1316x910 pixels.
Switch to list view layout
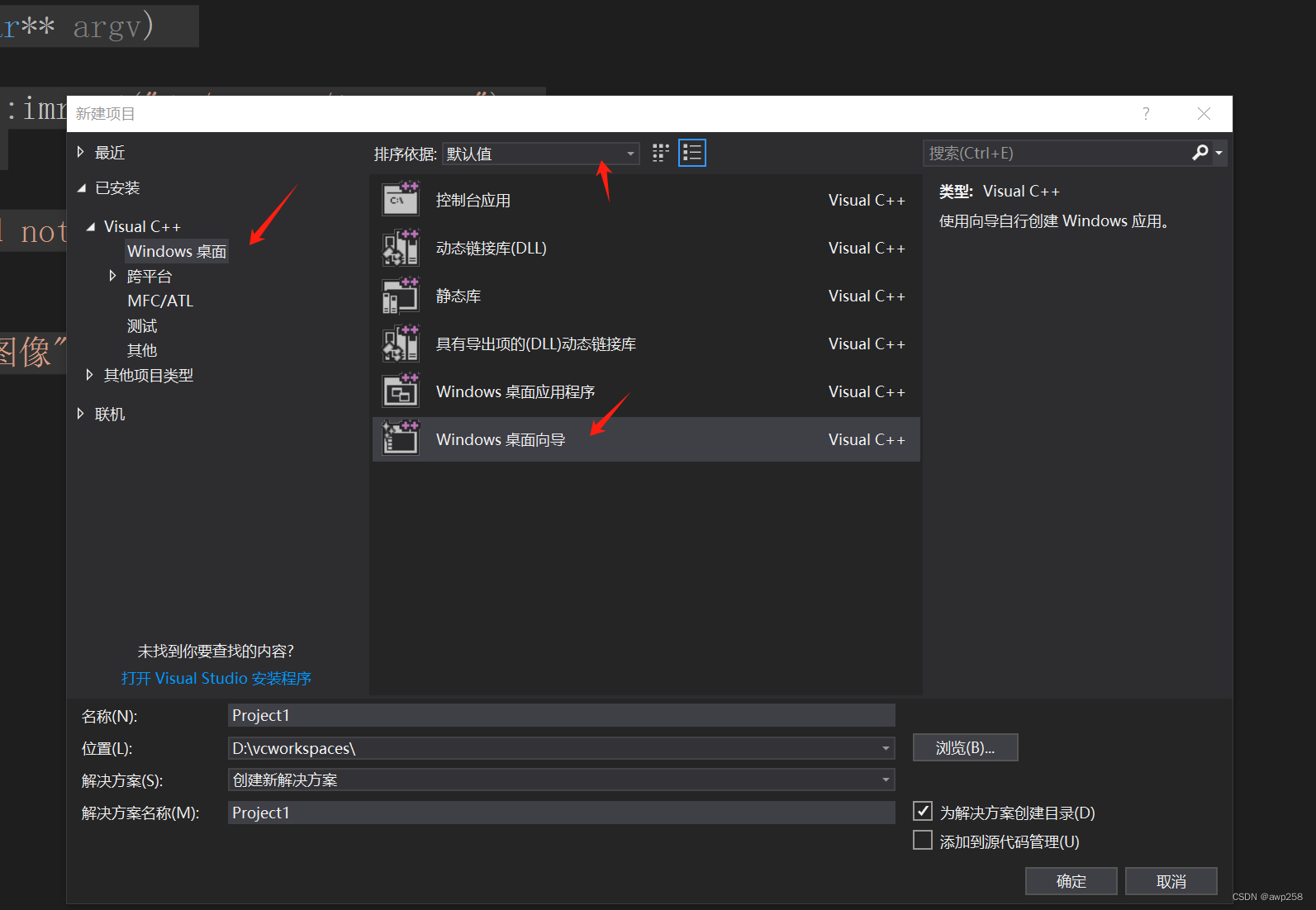pyautogui.click(x=692, y=153)
